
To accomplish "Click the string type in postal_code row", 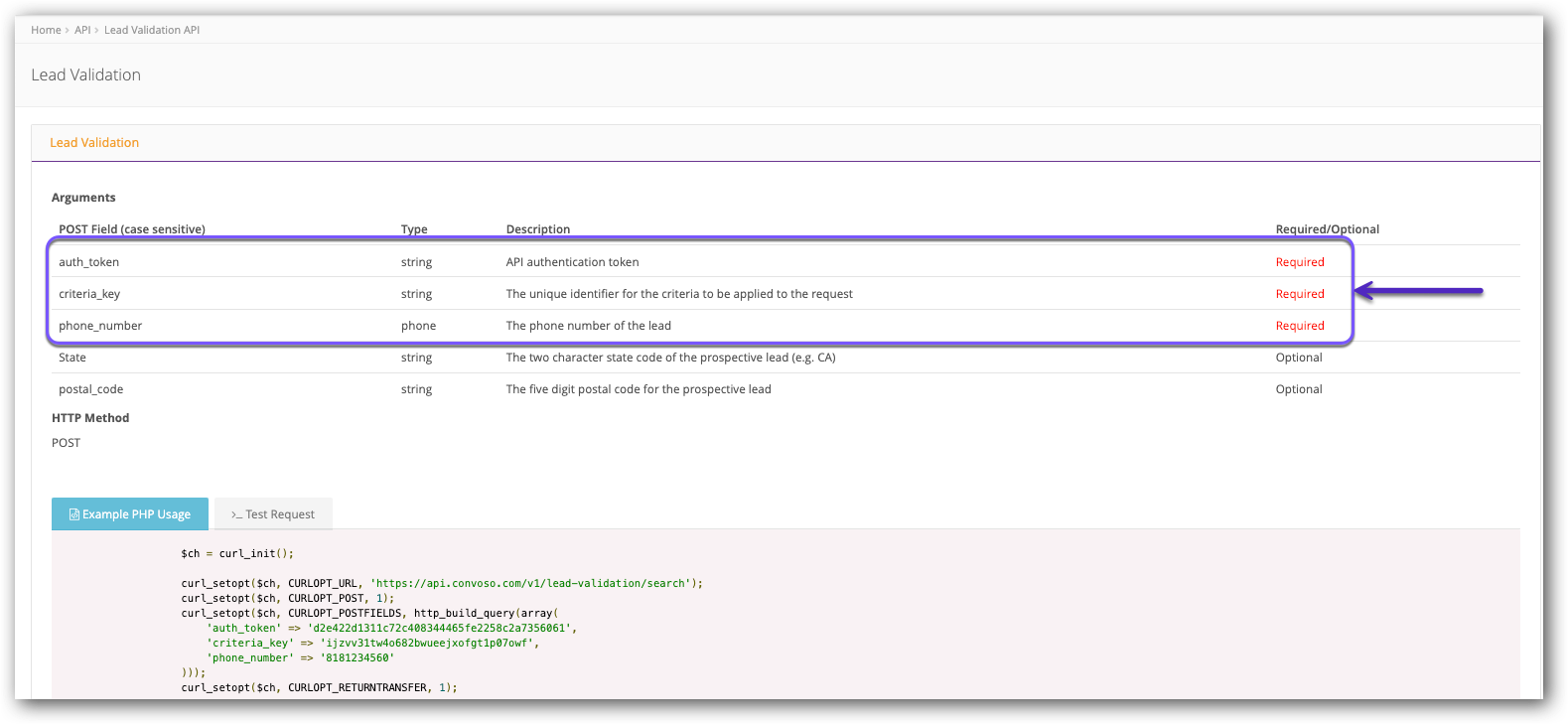I will click(x=416, y=389).
